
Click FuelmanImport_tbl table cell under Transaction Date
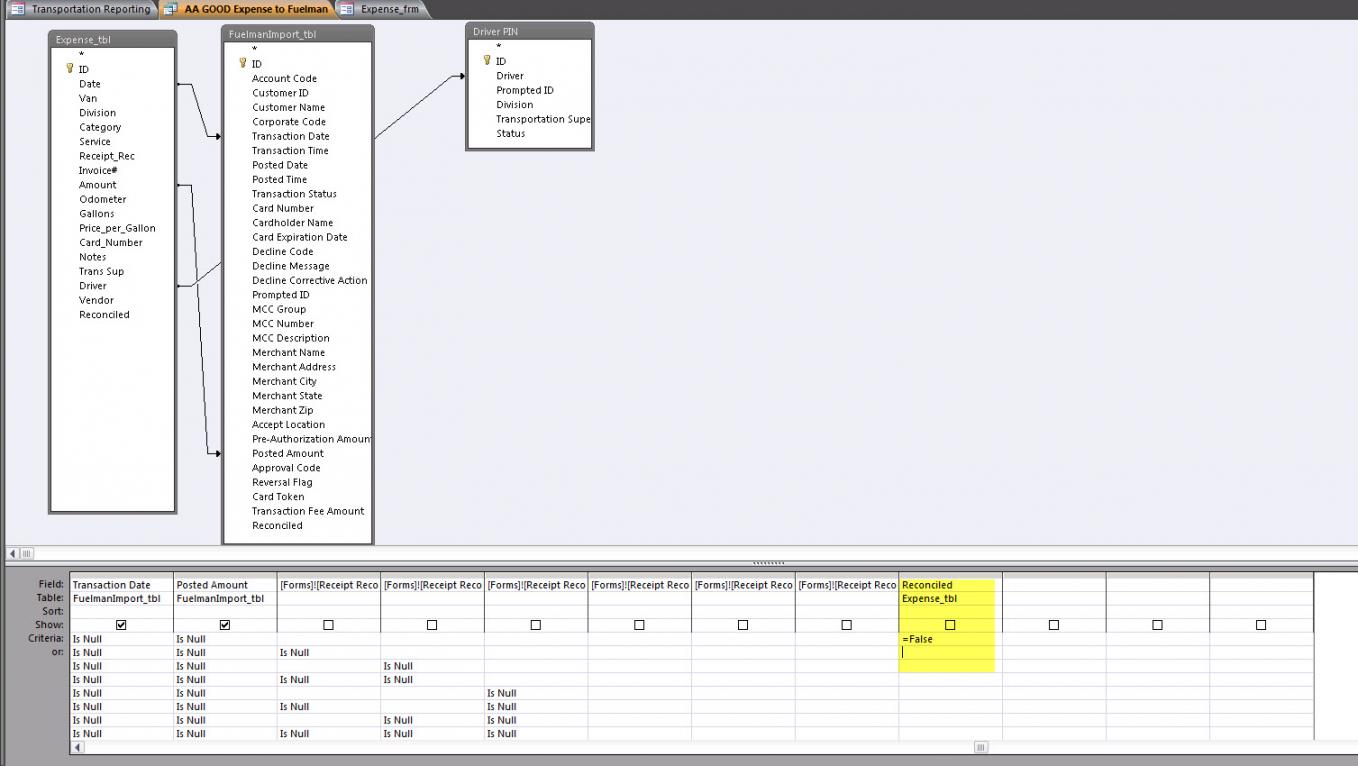[121, 598]
